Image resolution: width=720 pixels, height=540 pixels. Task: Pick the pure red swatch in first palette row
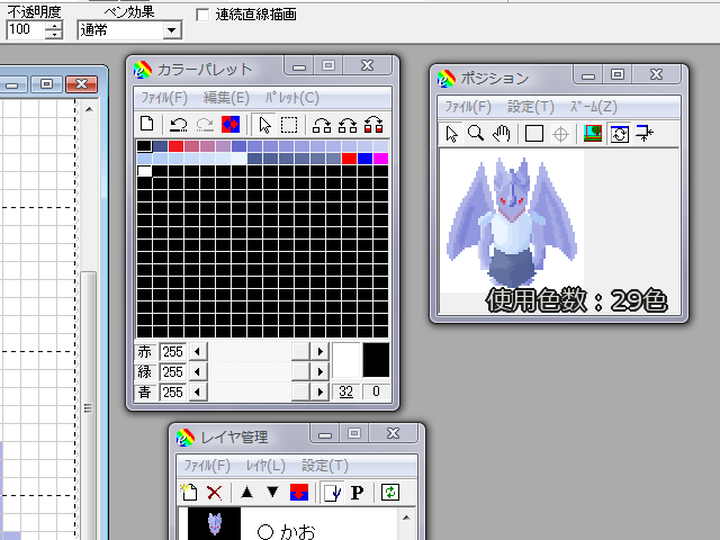click(x=176, y=146)
